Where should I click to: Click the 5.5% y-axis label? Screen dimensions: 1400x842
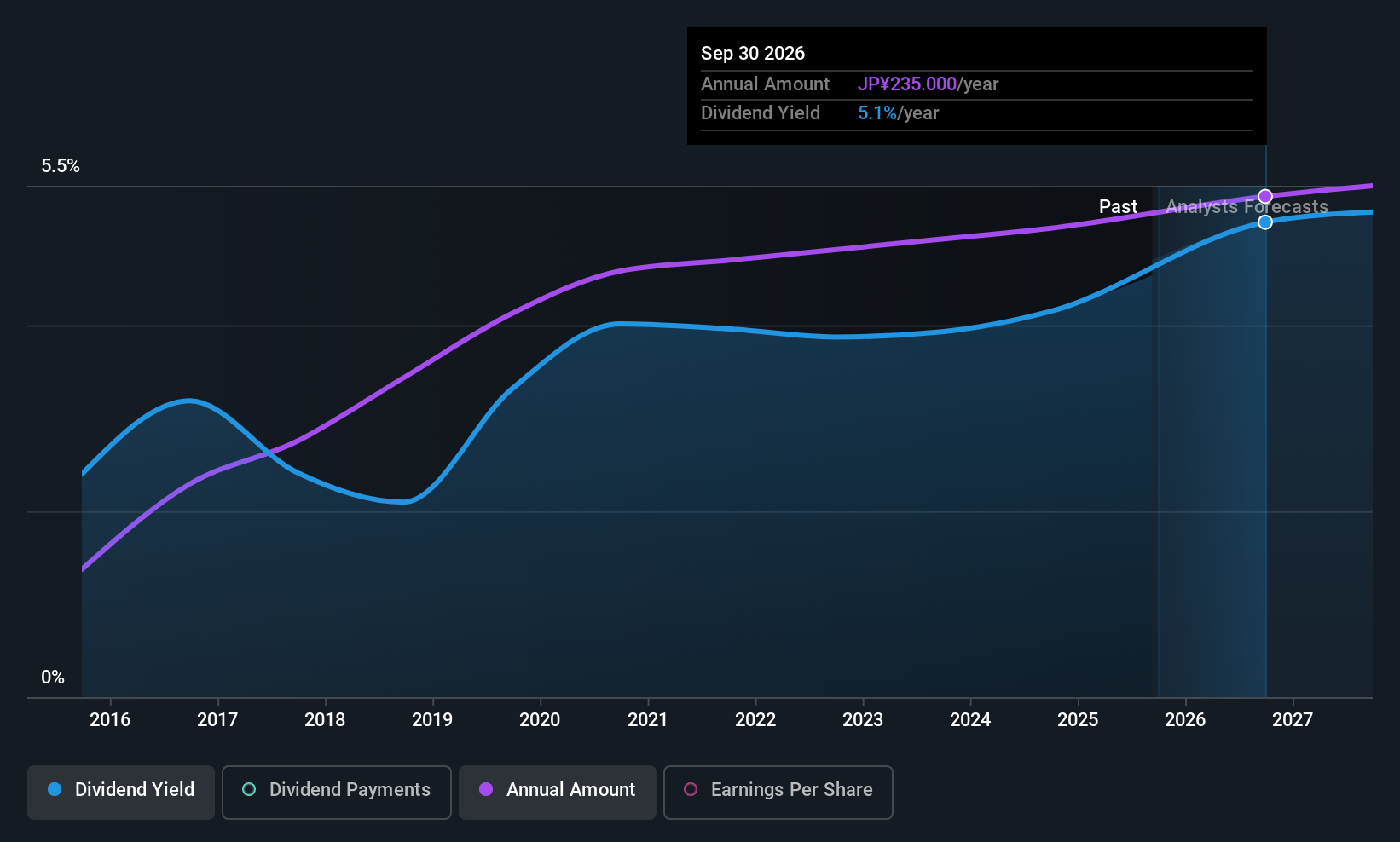[61, 166]
